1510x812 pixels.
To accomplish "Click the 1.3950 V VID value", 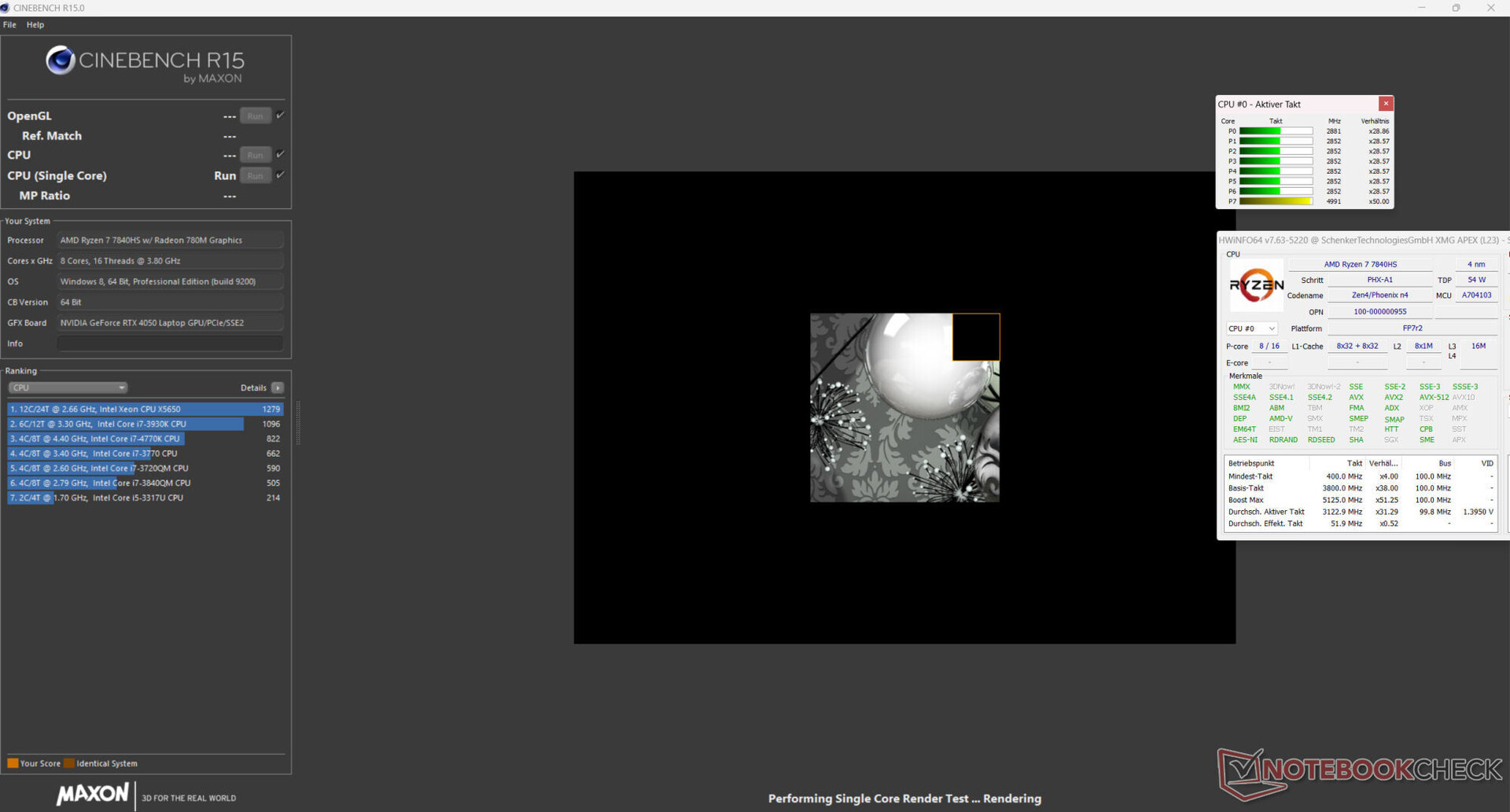I will 1478,512.
